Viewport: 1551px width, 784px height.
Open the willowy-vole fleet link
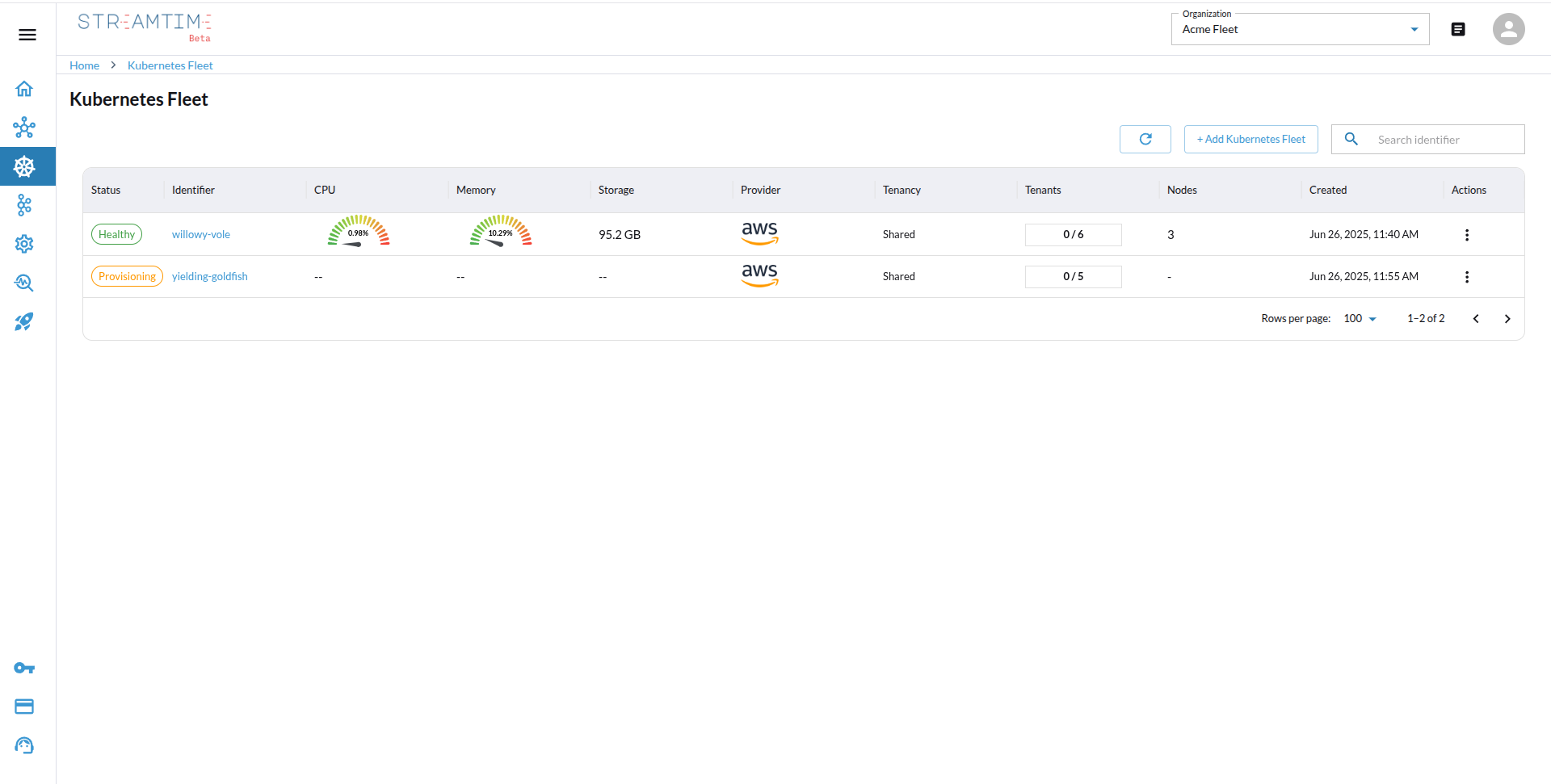pyautogui.click(x=201, y=234)
